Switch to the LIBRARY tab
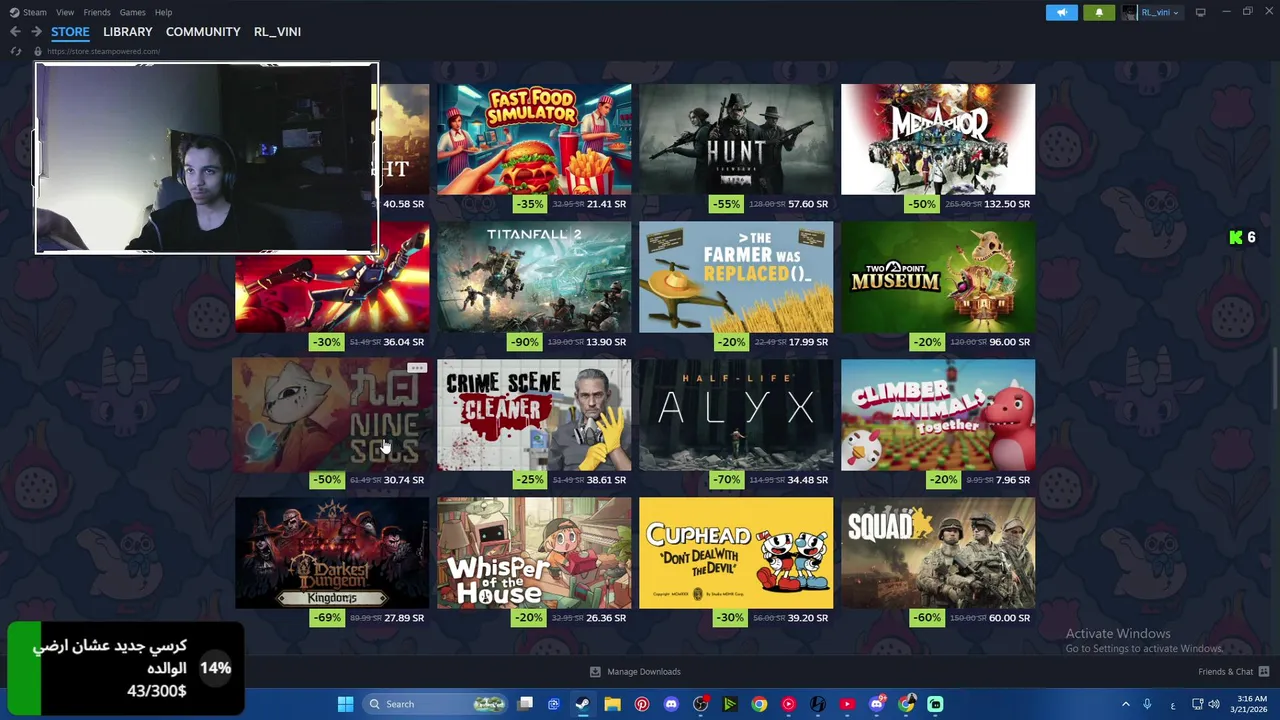This screenshot has height=720, width=1280. (x=128, y=32)
